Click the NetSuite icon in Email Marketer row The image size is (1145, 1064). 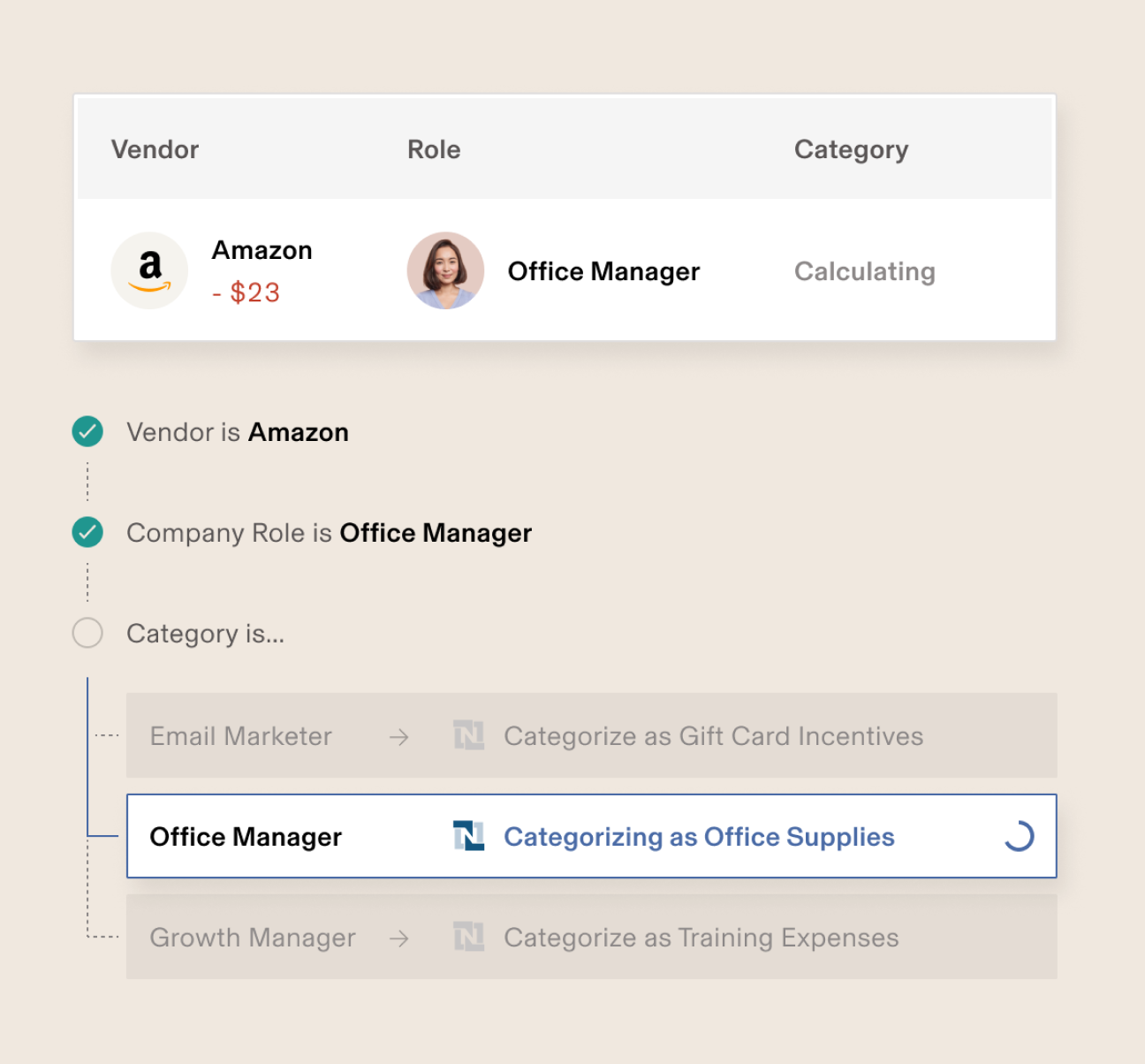click(468, 735)
